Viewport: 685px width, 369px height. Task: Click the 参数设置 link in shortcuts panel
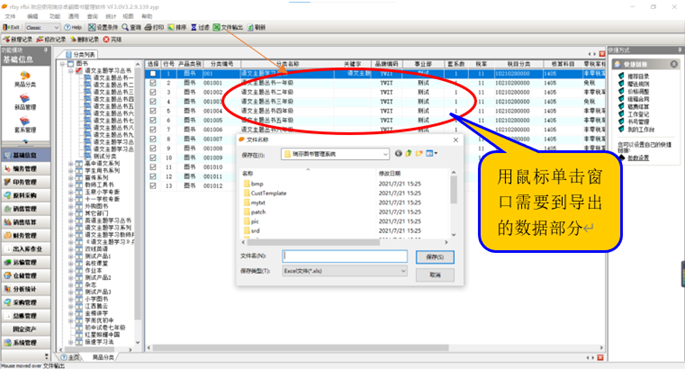point(638,158)
